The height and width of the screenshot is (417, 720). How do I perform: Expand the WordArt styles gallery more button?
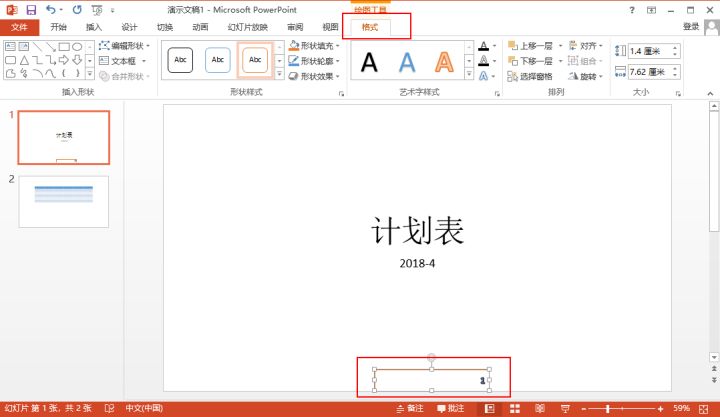click(469, 73)
